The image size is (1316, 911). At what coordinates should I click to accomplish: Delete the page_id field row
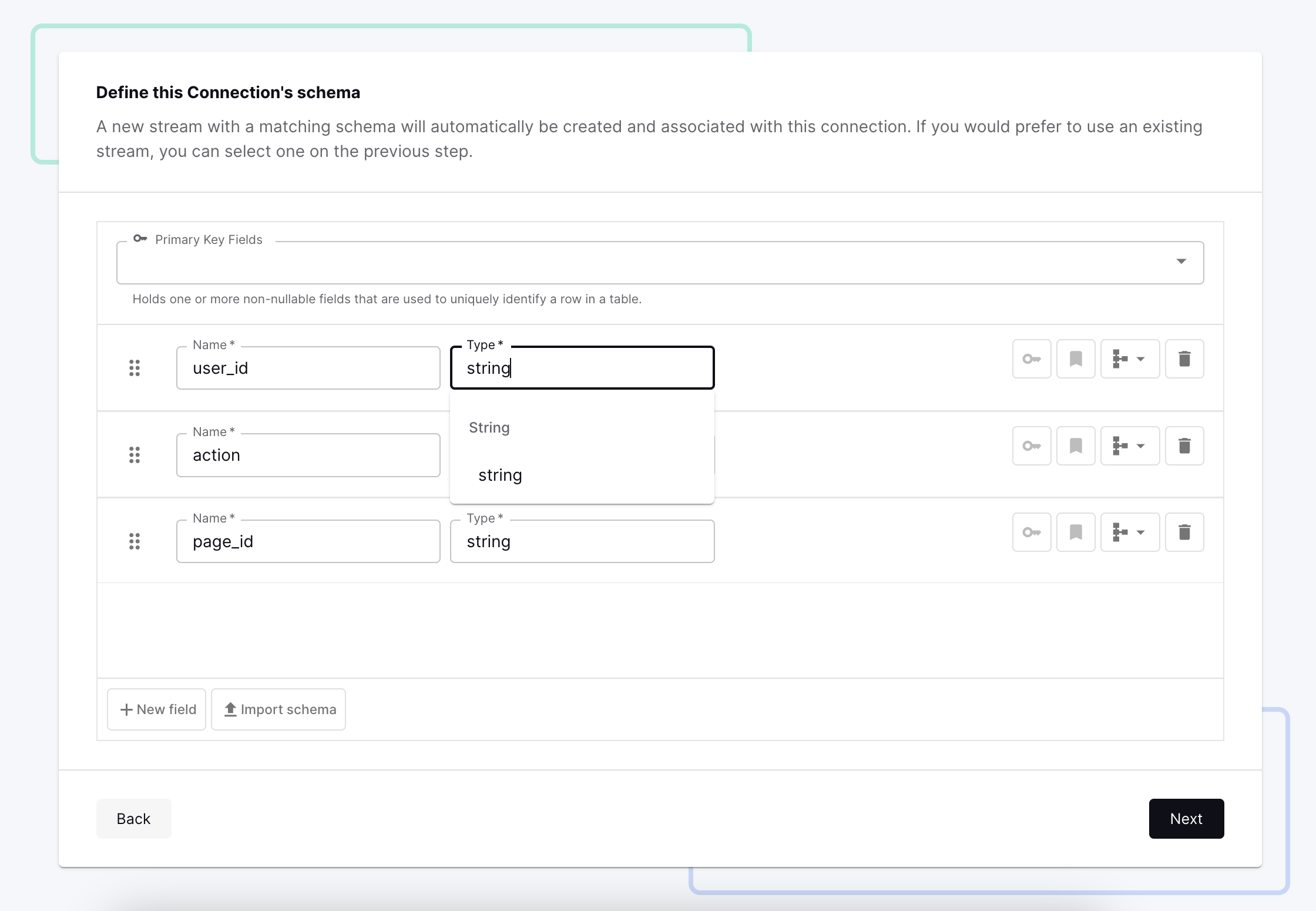(1184, 532)
